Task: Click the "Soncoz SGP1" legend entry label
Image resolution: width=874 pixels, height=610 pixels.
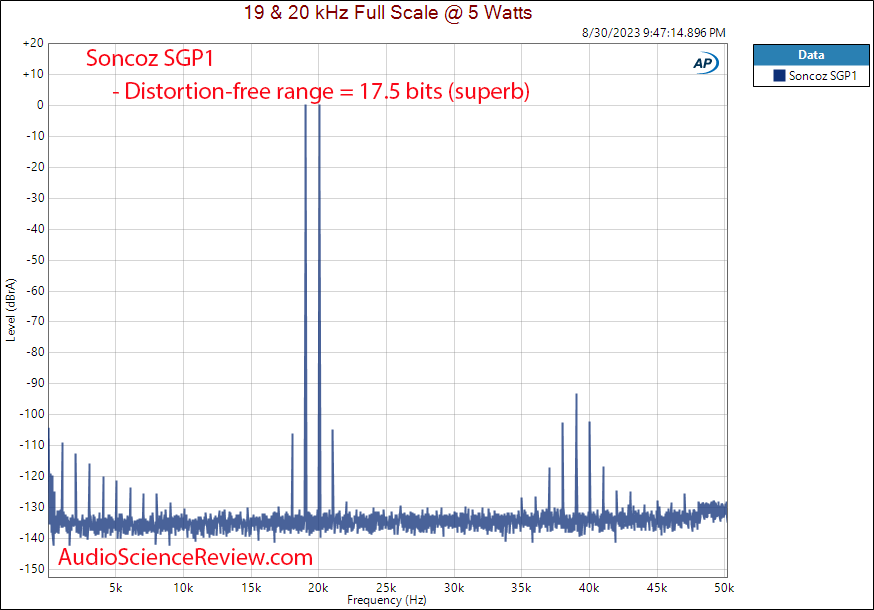Action: pyautogui.click(x=823, y=75)
